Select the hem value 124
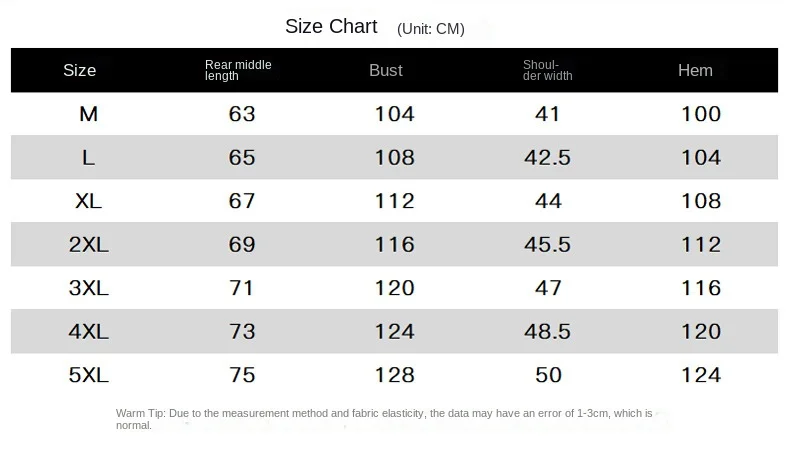 pyautogui.click(x=700, y=375)
